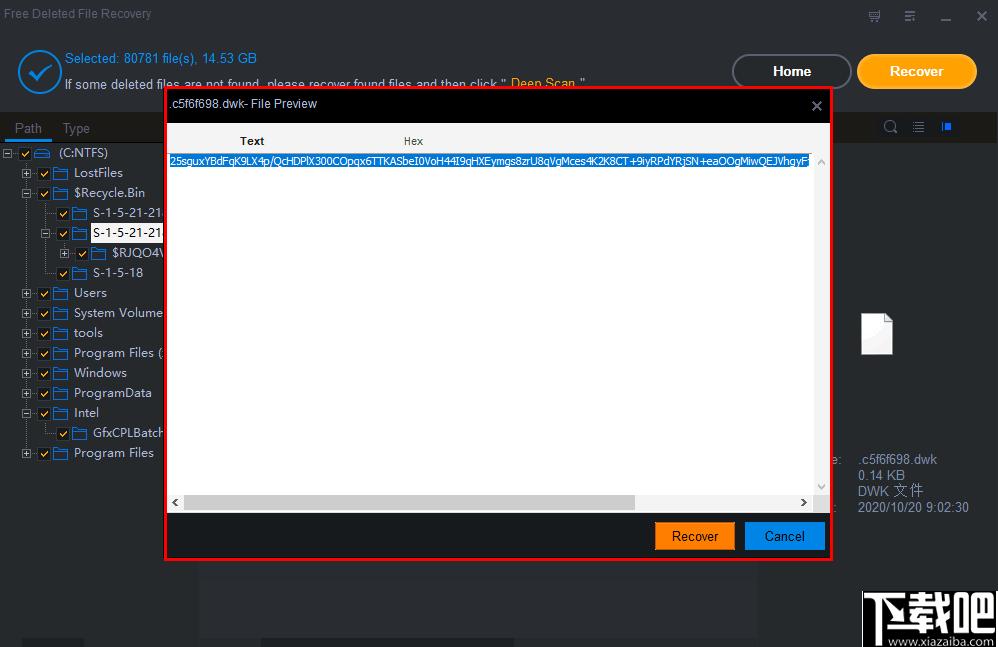Collapse the C:NTFS drive node
Viewport: 998px width, 647px height.
coord(8,153)
